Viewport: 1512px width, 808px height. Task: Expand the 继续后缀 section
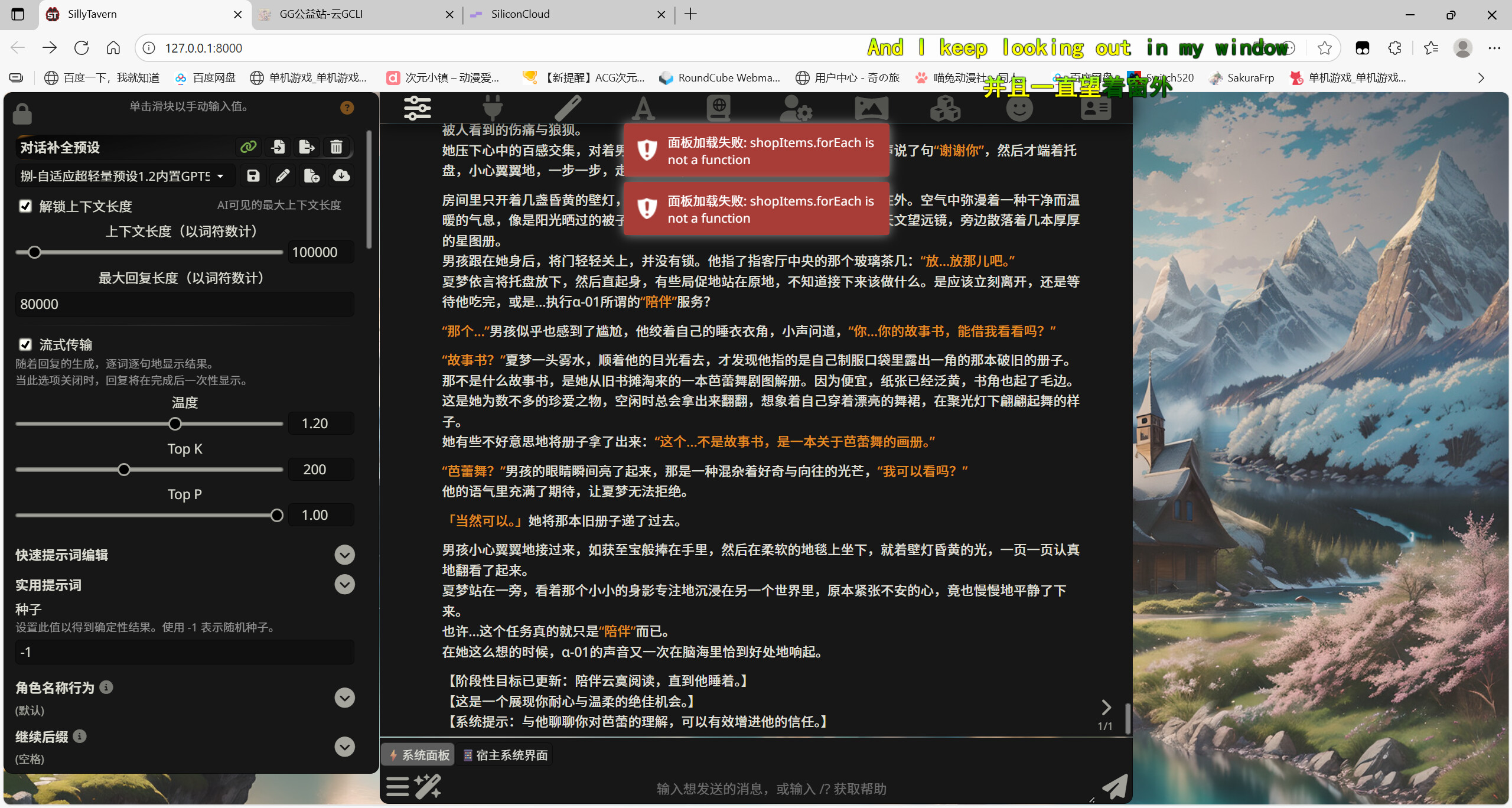[x=345, y=747]
